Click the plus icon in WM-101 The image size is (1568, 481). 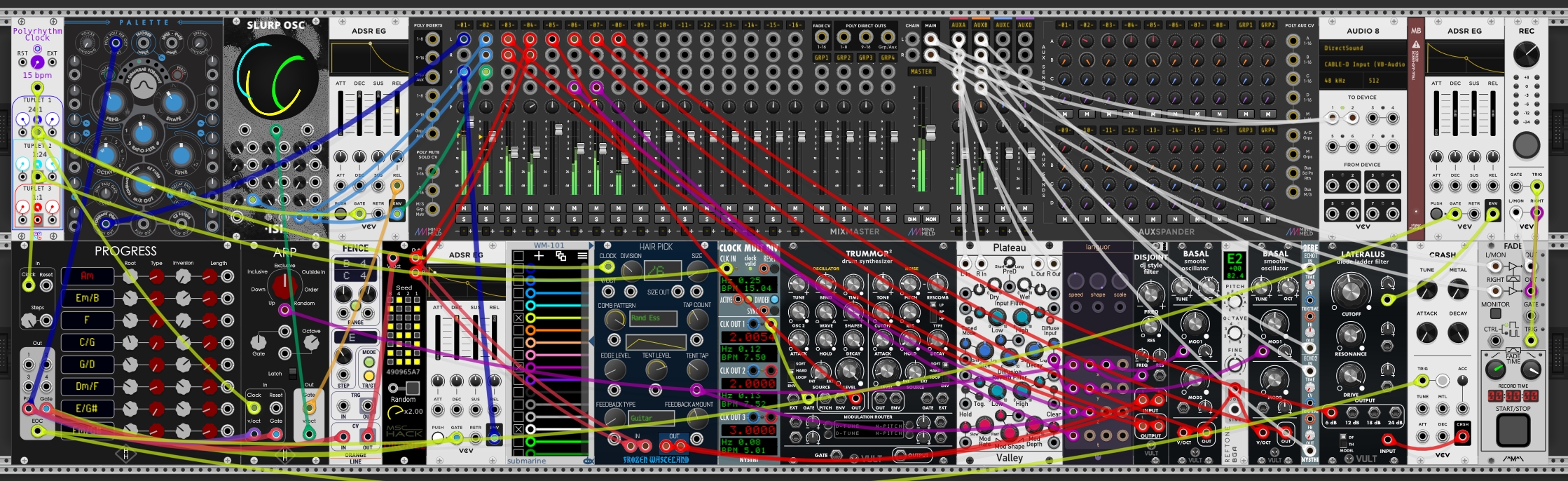[539, 257]
